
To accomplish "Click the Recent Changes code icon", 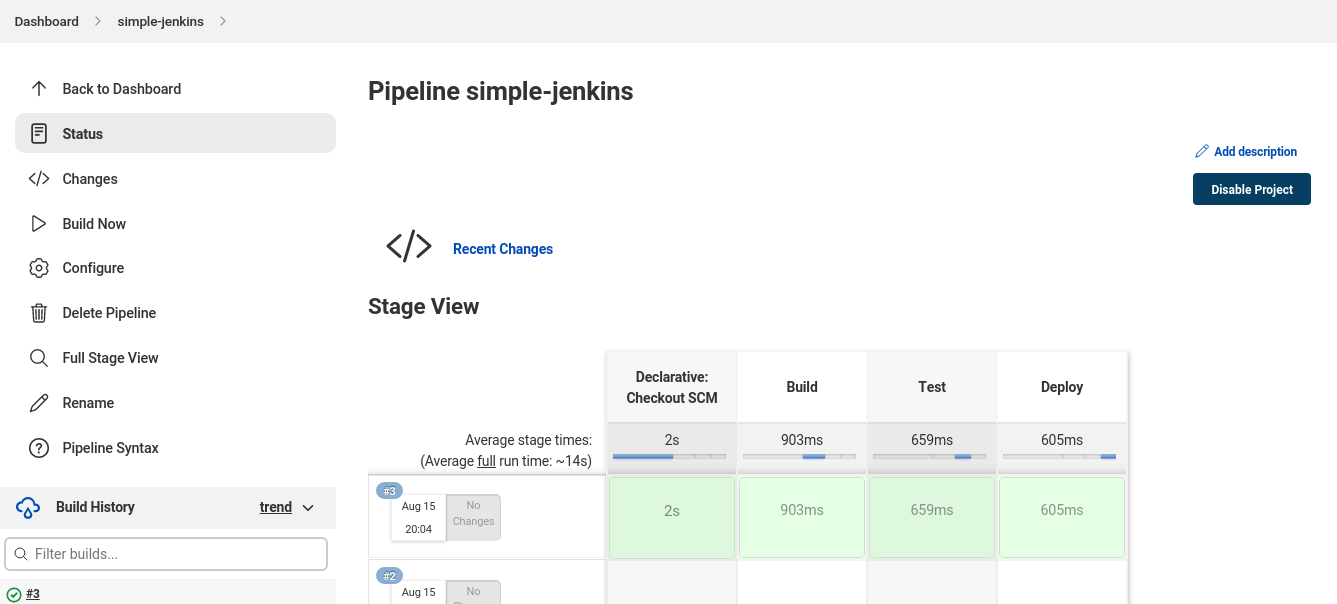I will (408, 247).
